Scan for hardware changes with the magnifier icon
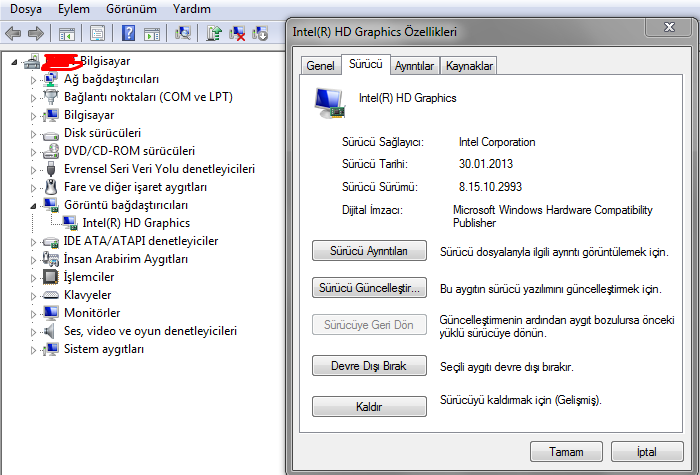The width and height of the screenshot is (700, 475). 183,33
